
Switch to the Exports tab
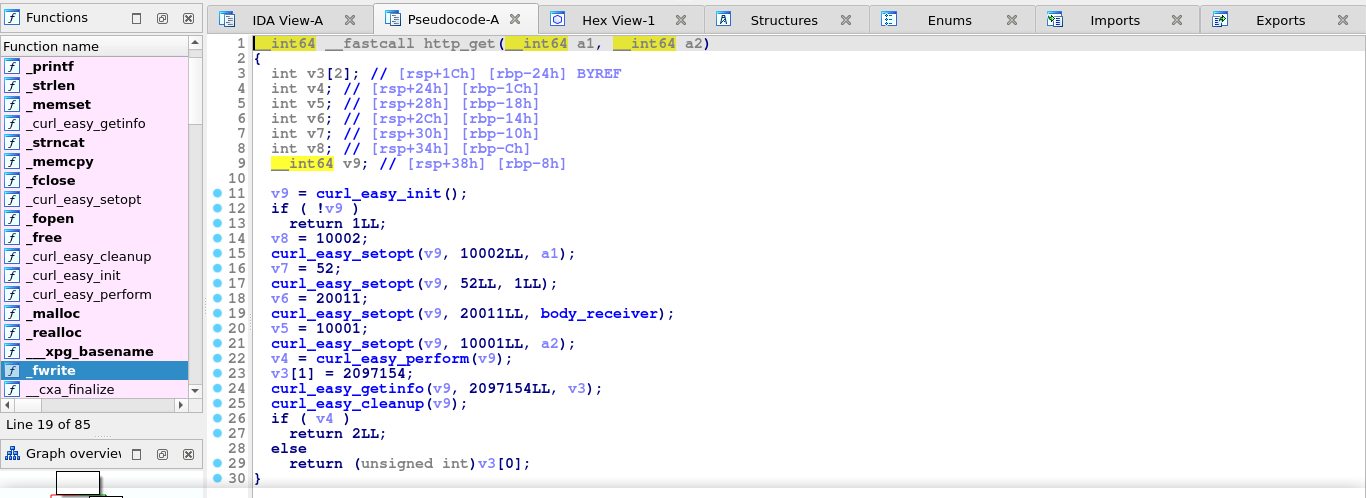pos(1280,20)
